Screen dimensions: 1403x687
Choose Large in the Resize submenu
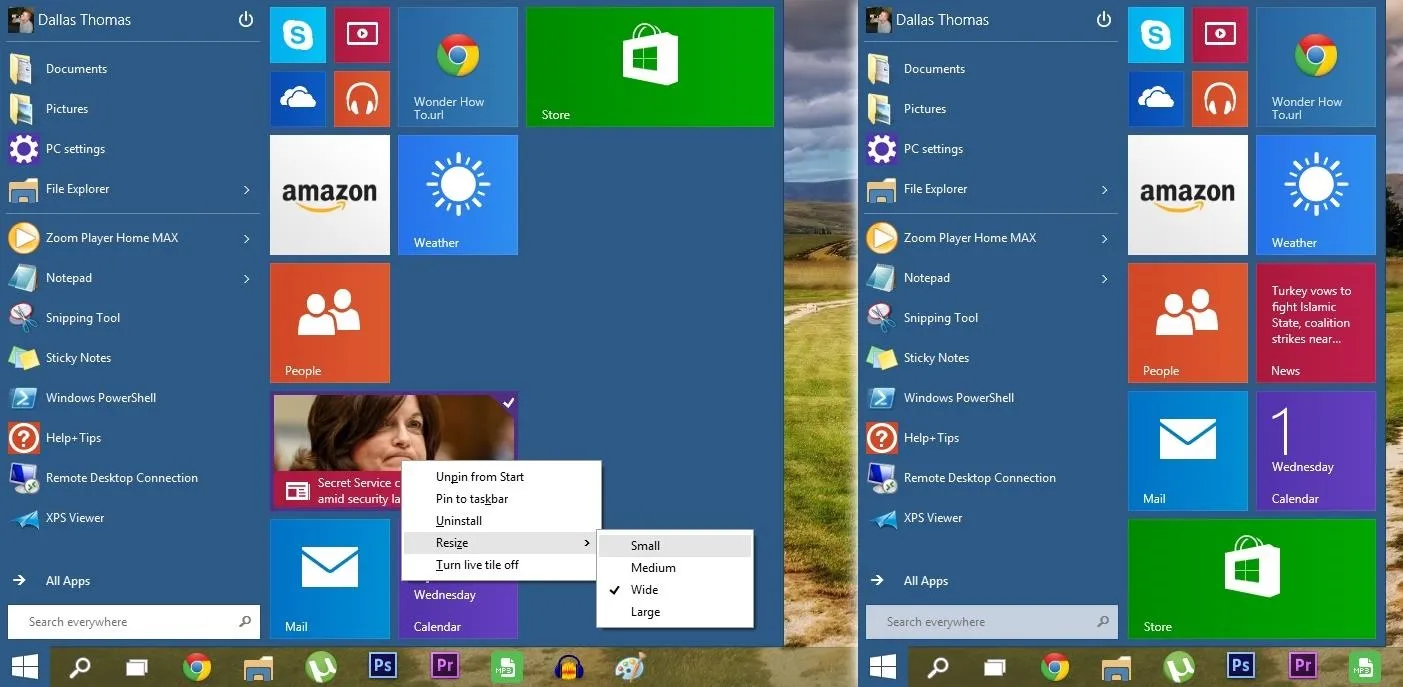pos(674,612)
